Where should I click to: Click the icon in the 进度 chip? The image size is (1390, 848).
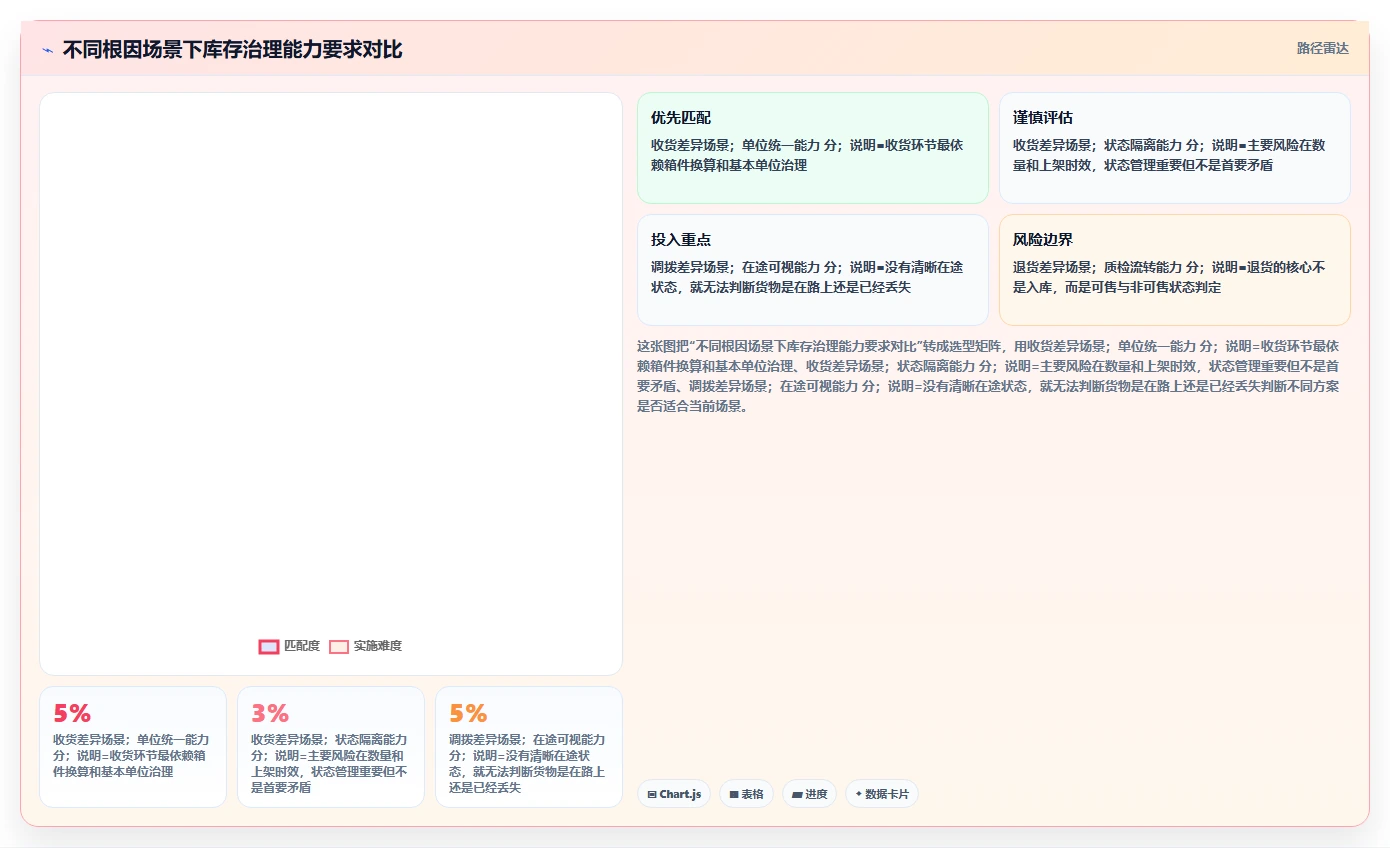[x=797, y=794]
